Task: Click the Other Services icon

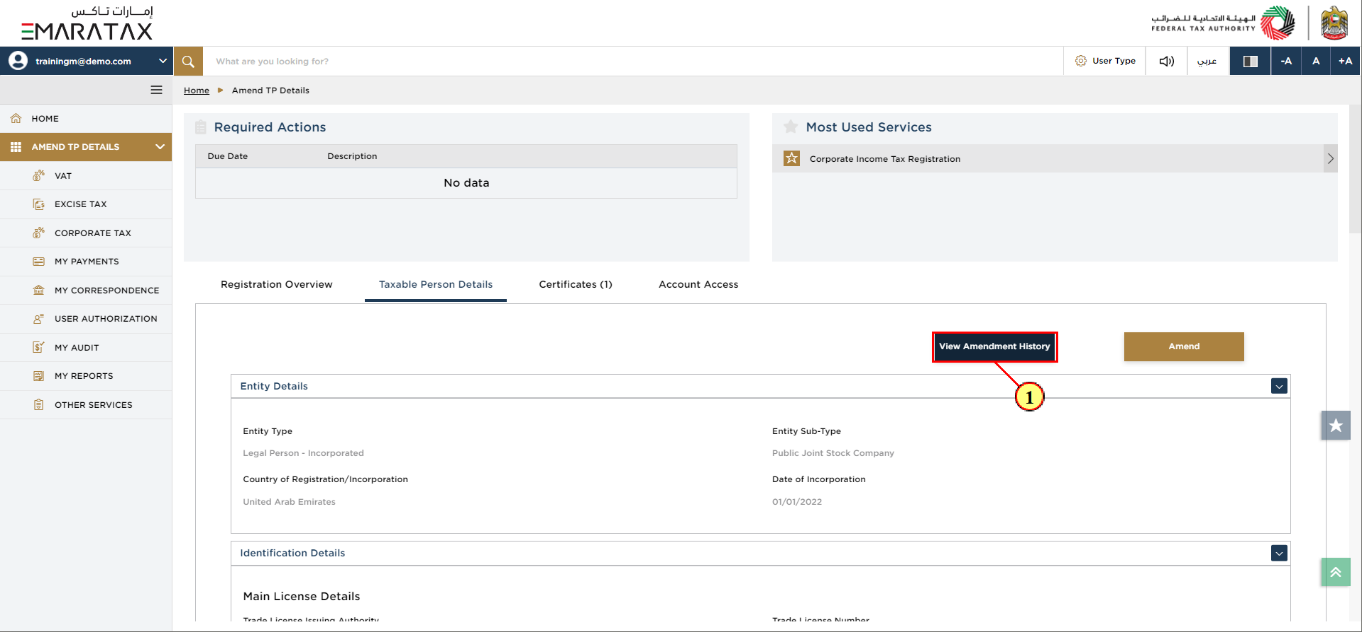Action: click(39, 405)
